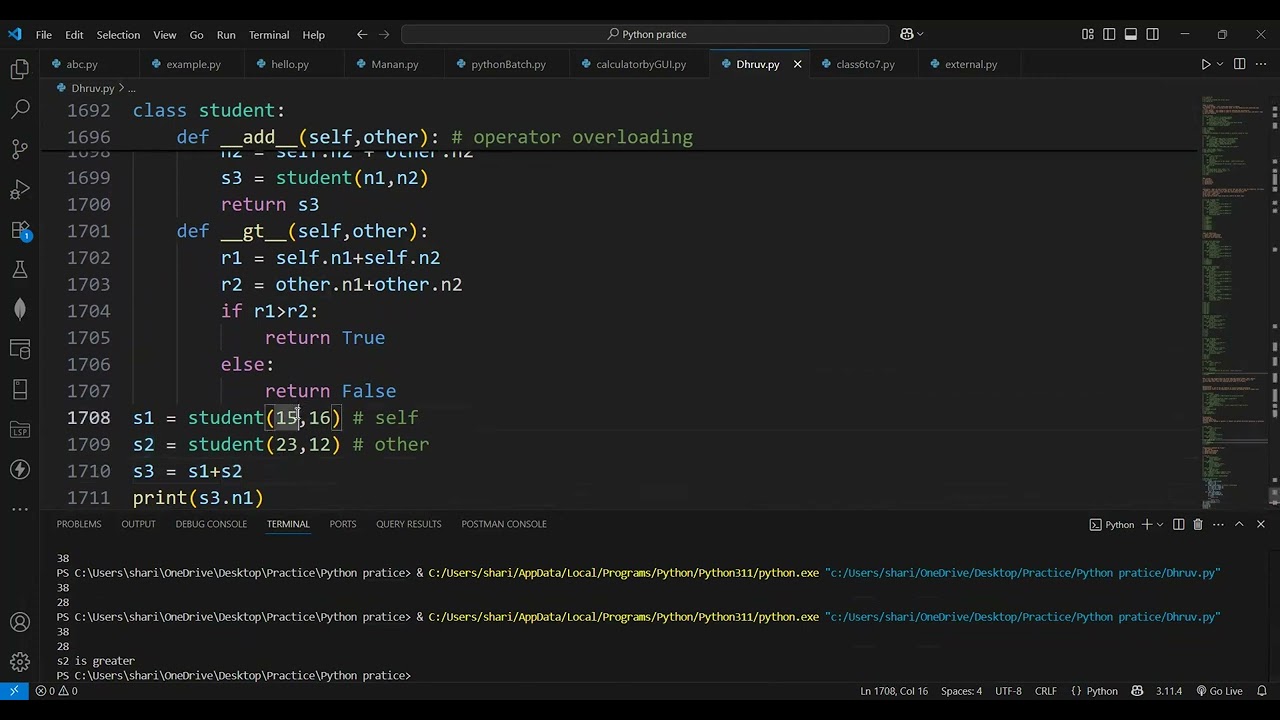The image size is (1280, 720).
Task: Open the new terminal launch profile dropdown
Action: 1160,524
